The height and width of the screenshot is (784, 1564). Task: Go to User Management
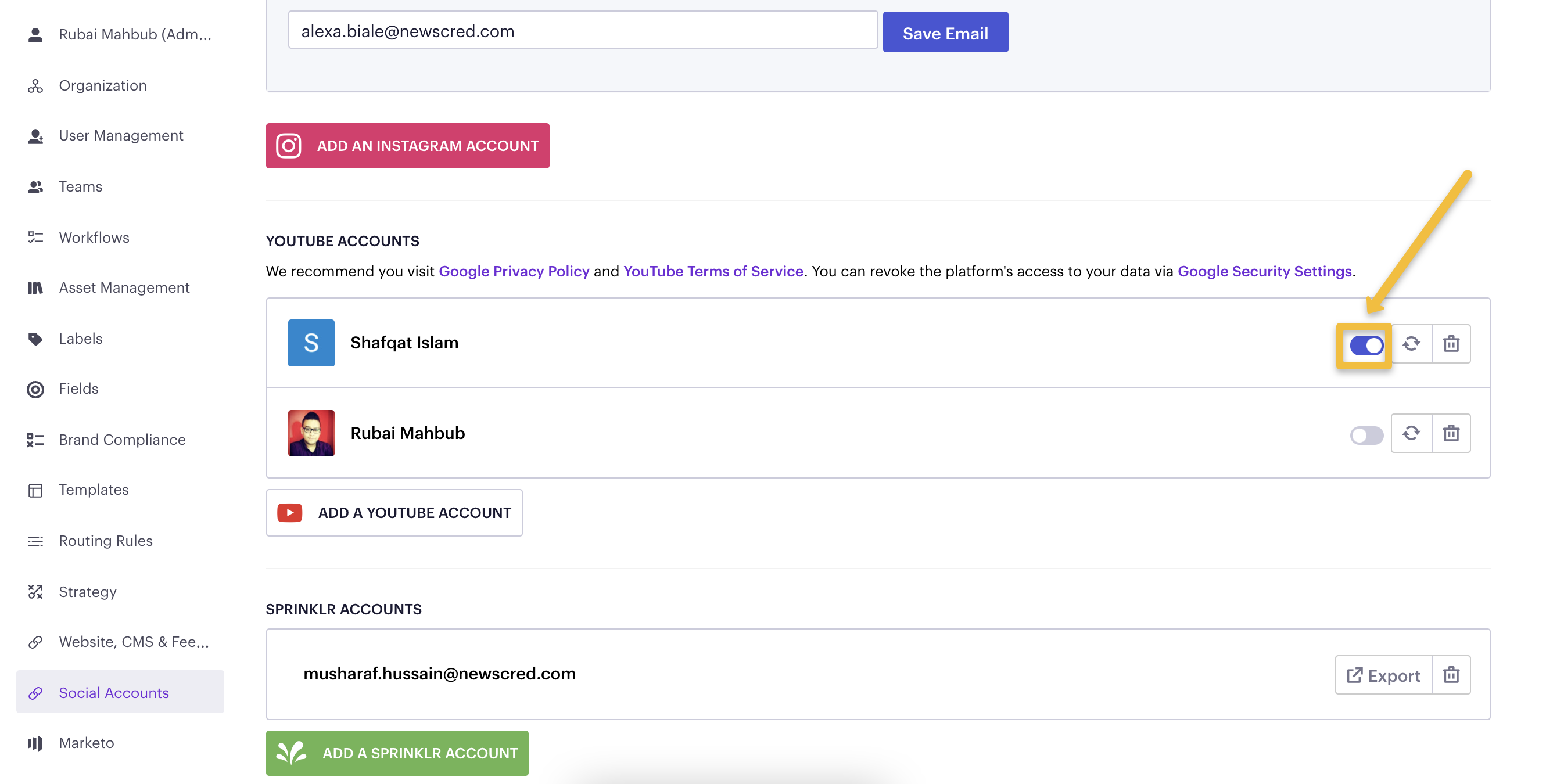pos(120,136)
